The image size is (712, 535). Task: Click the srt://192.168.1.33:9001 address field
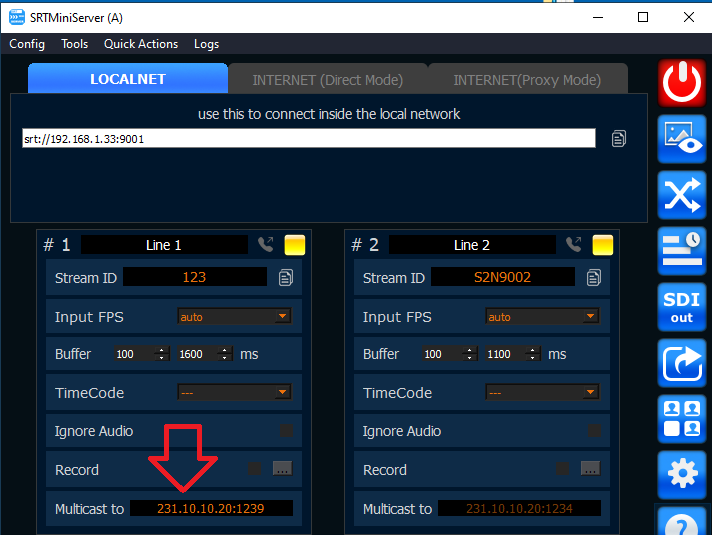pos(309,138)
